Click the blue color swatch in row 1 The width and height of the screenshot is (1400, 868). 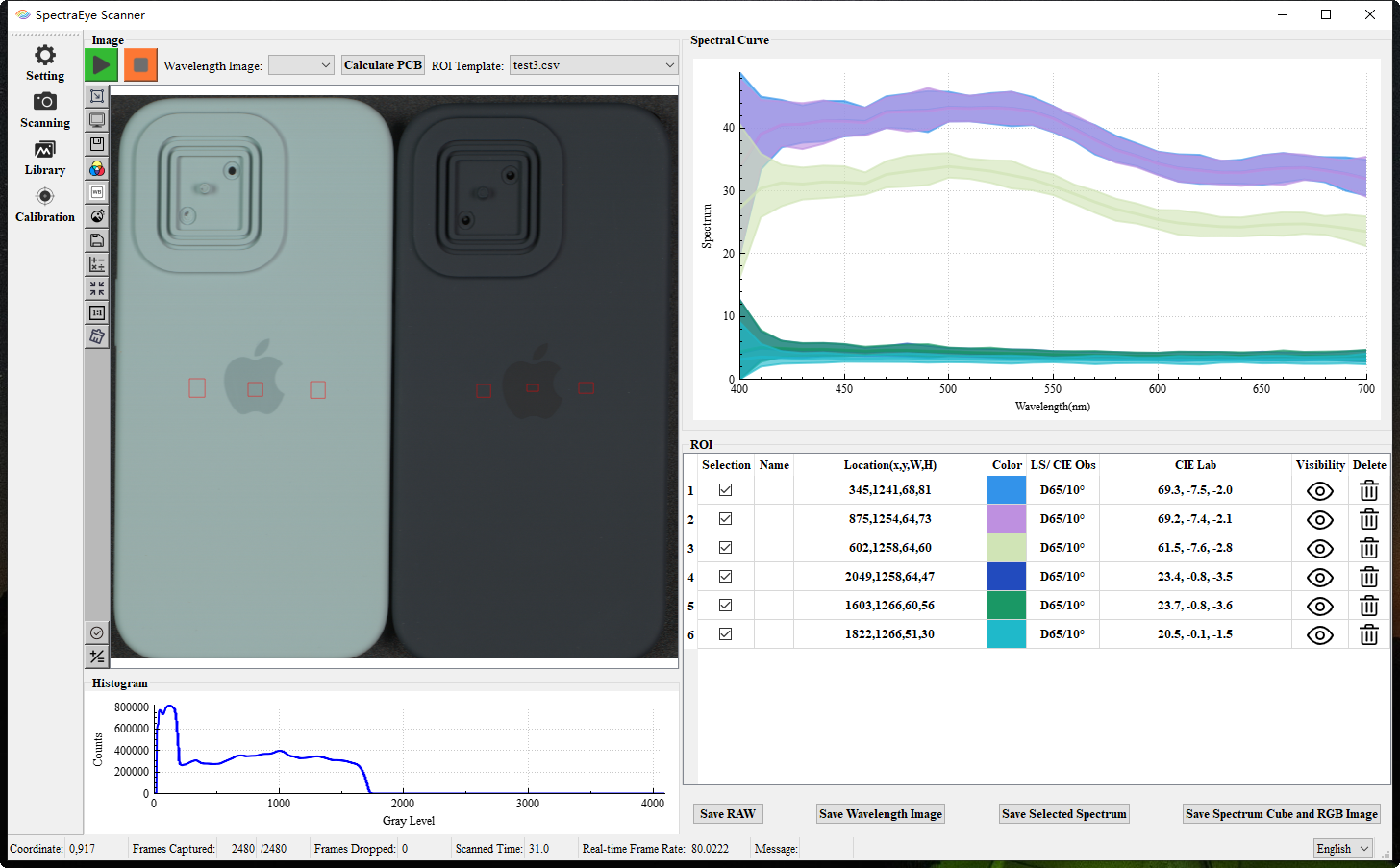[x=1007, y=489]
